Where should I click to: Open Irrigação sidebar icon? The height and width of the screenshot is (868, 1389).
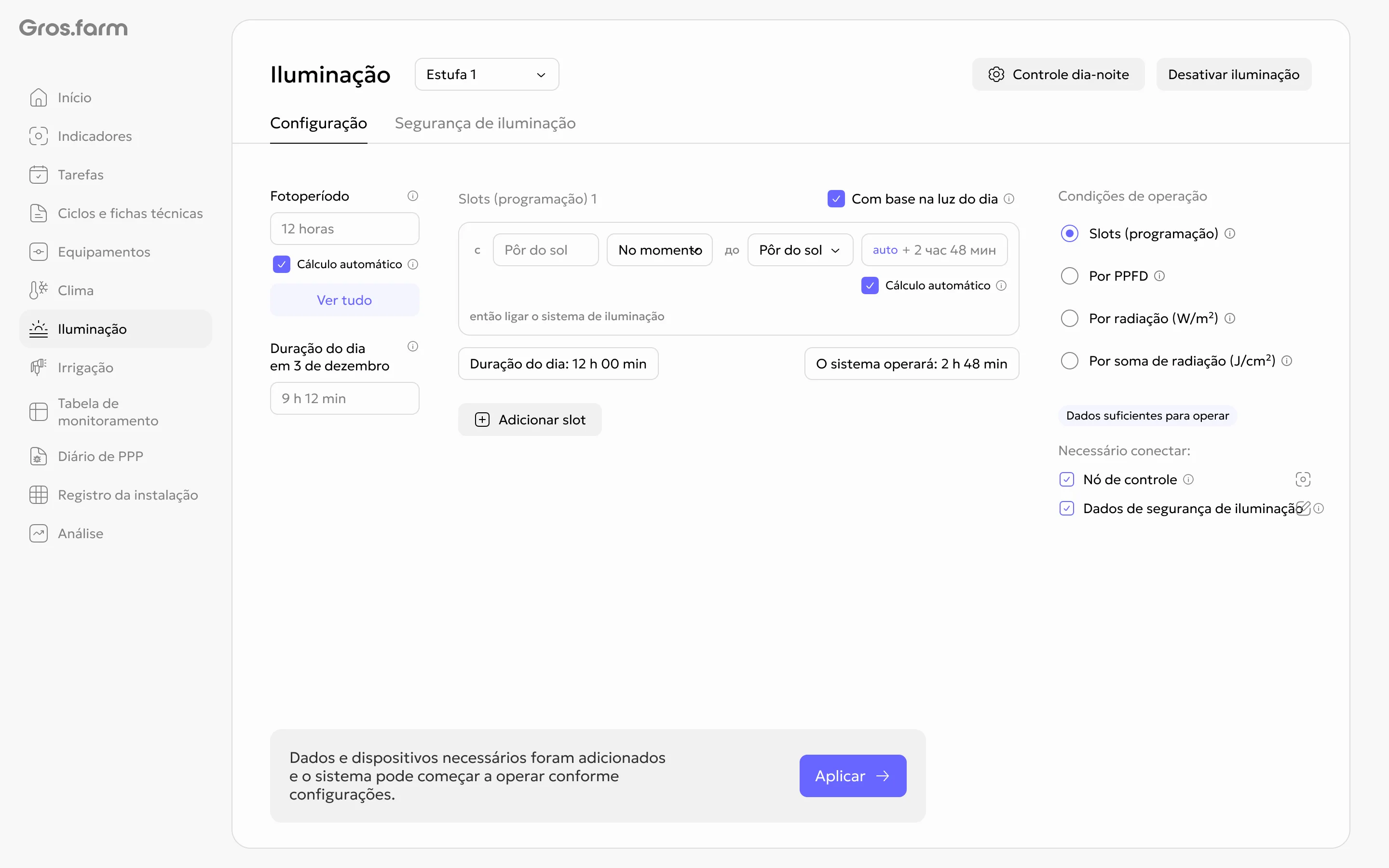pyautogui.click(x=39, y=367)
